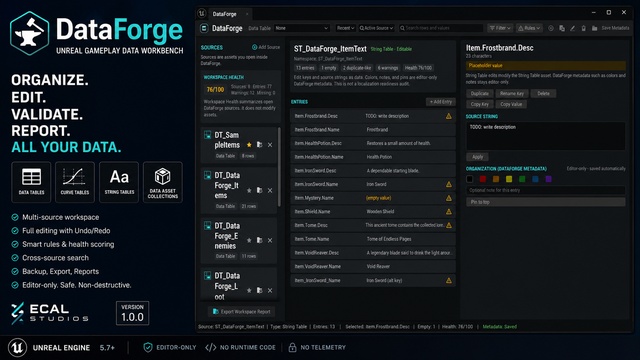Click the copy icon in the top toolbar

pos(562,28)
